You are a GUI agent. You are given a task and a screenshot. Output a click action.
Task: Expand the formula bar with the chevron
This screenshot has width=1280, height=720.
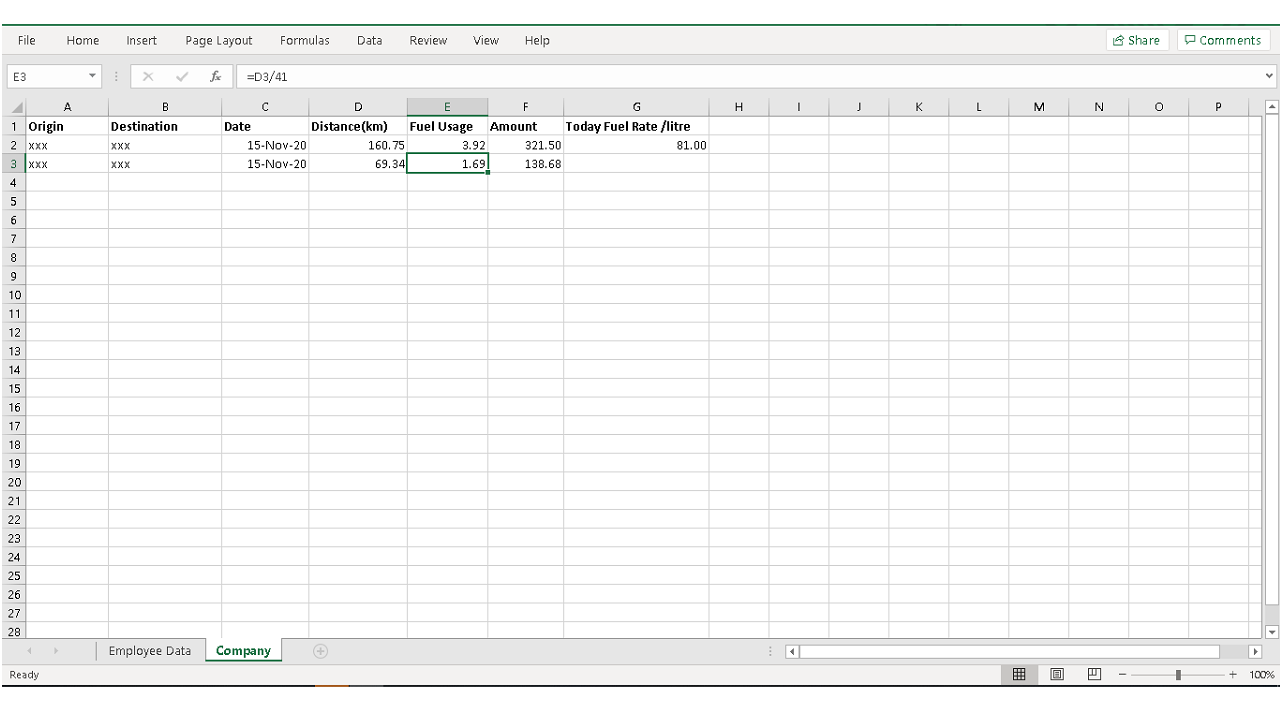(1270, 76)
